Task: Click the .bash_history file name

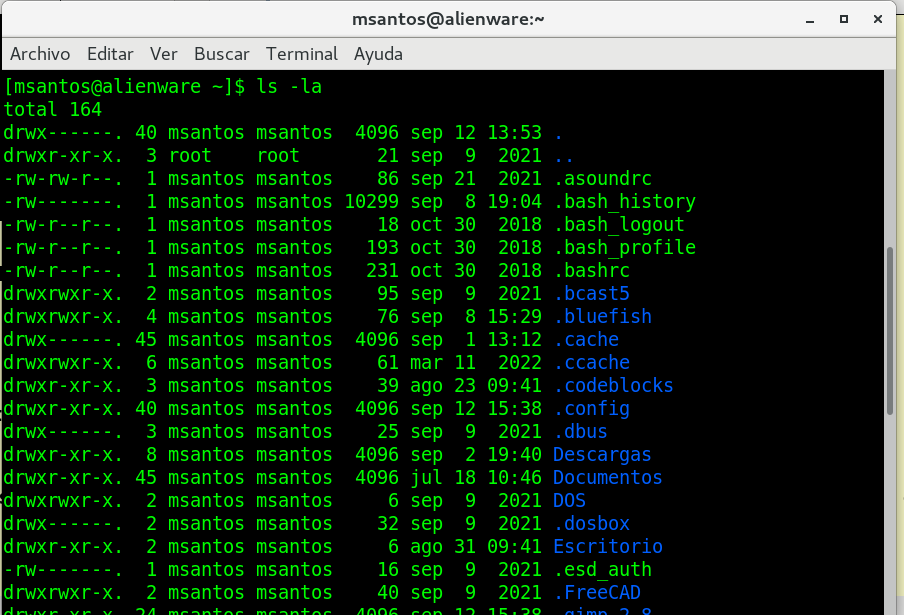Action: click(624, 202)
